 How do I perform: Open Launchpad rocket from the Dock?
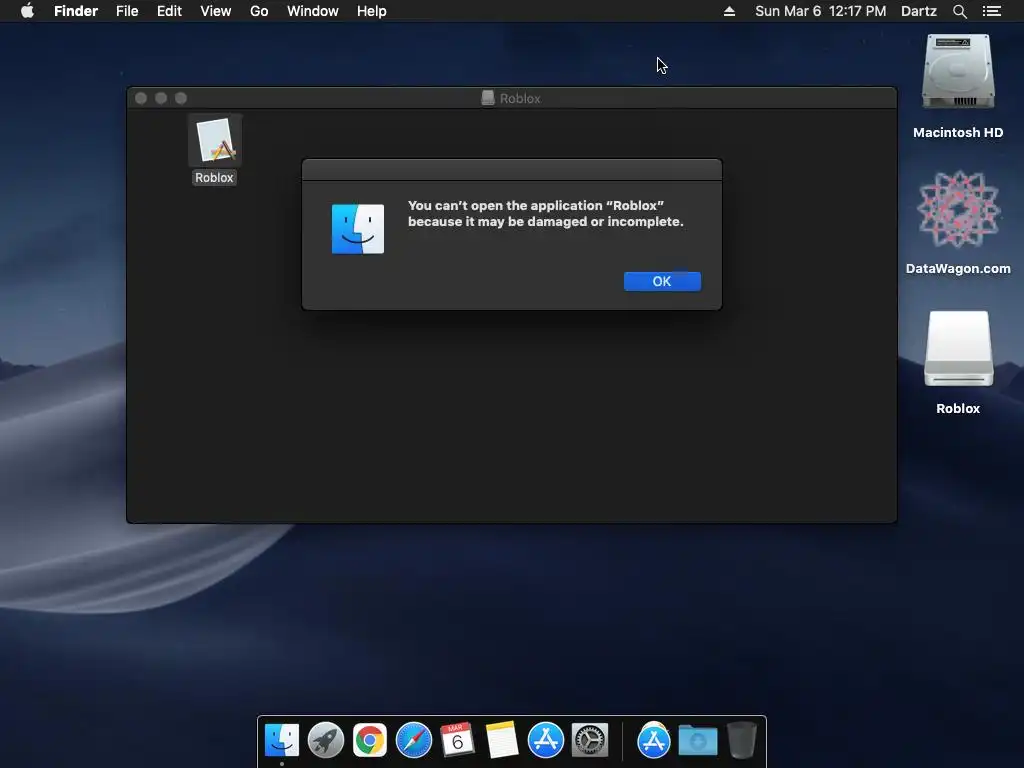326,740
